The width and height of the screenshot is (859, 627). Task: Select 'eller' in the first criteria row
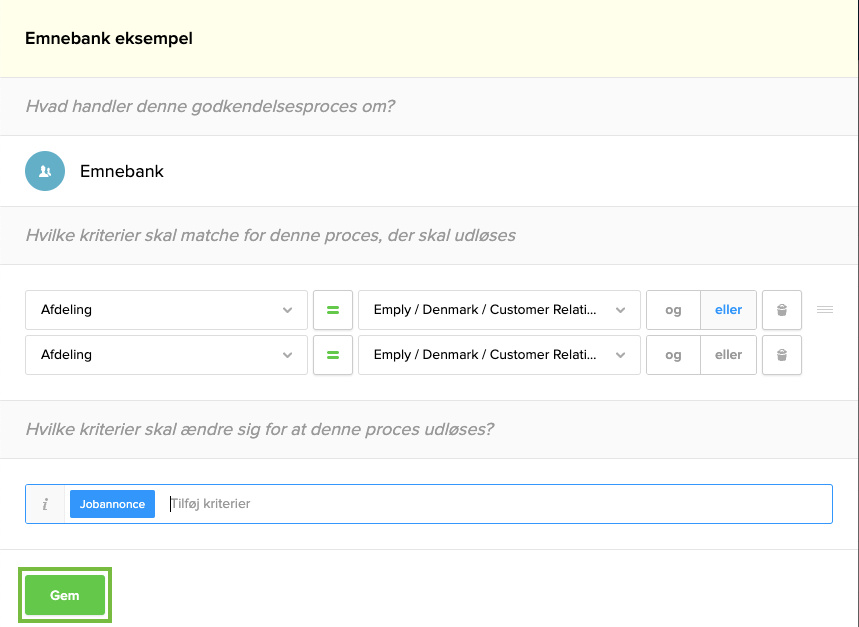click(728, 310)
